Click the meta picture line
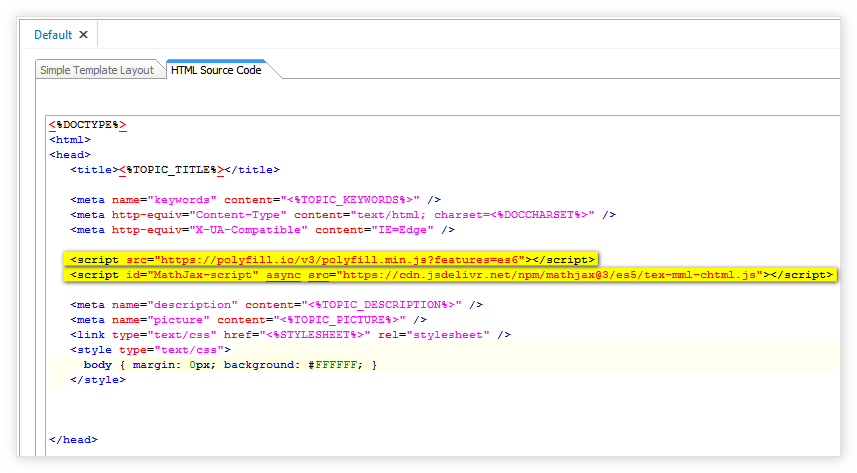Screen dimensions: 857x473 249,320
